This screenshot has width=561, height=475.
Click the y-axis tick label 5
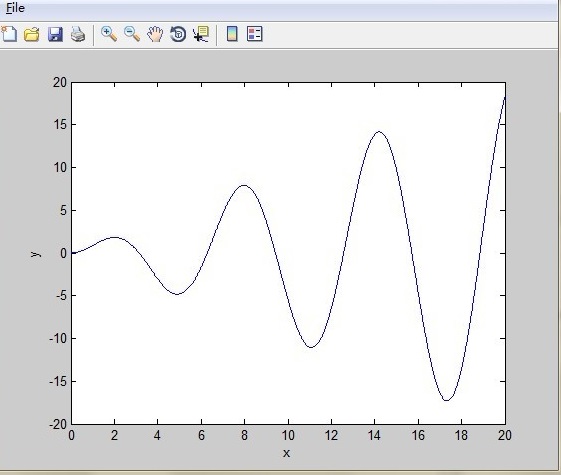click(x=63, y=211)
